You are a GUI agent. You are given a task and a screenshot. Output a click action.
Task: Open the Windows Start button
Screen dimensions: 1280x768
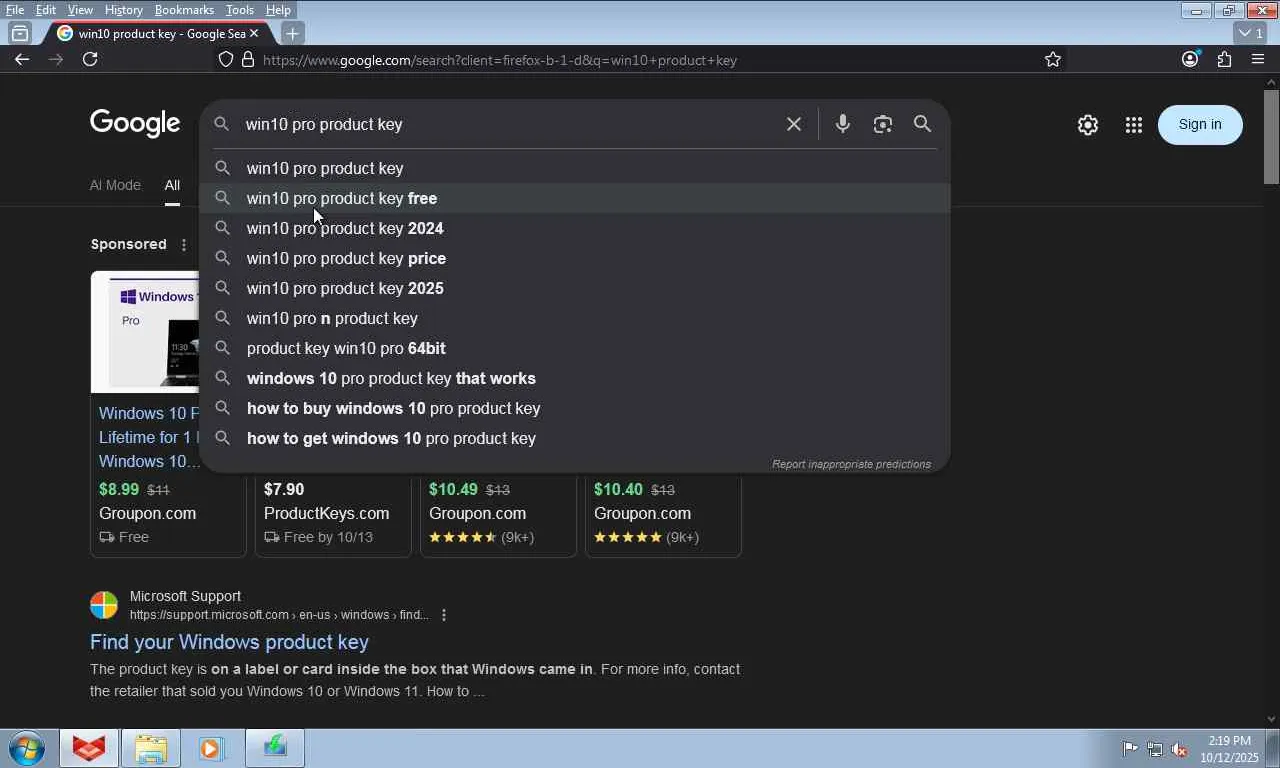click(27, 748)
